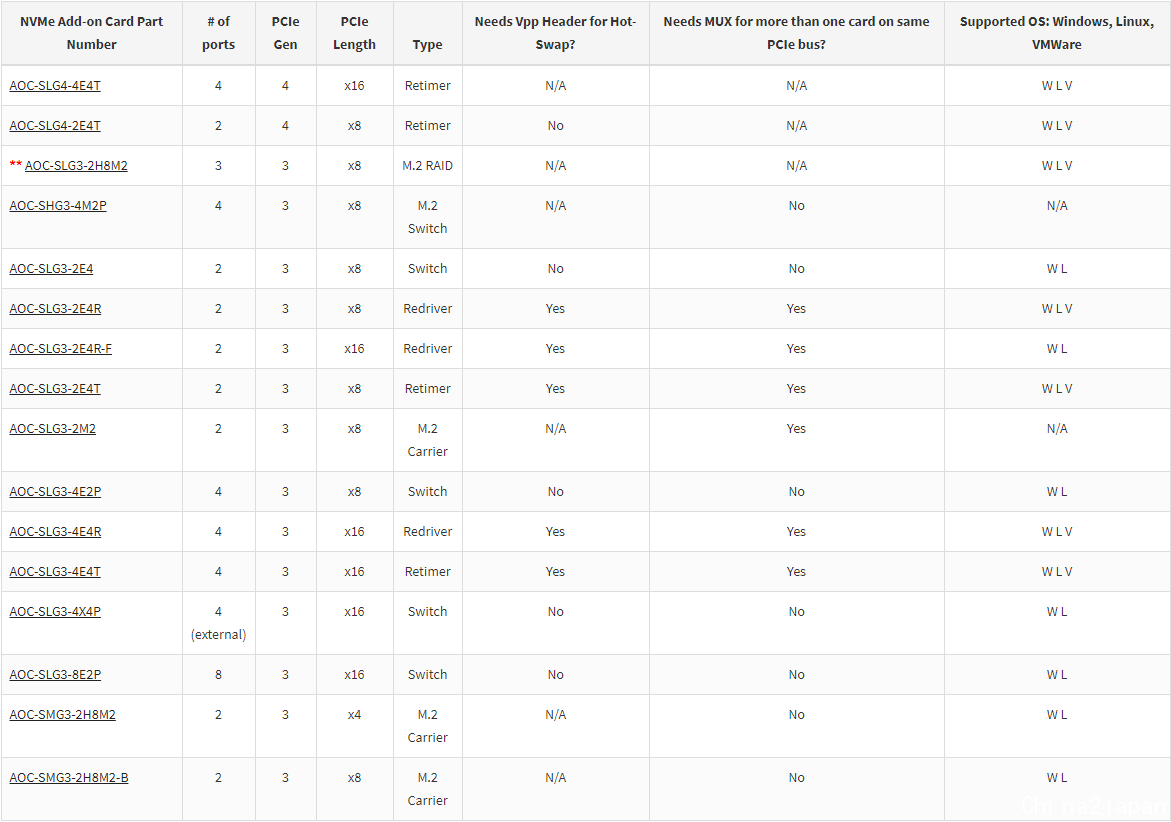This screenshot has height=822, width=1171.
Task: Open the AOC-SLG3-2E4R part link
Action: coord(55,308)
